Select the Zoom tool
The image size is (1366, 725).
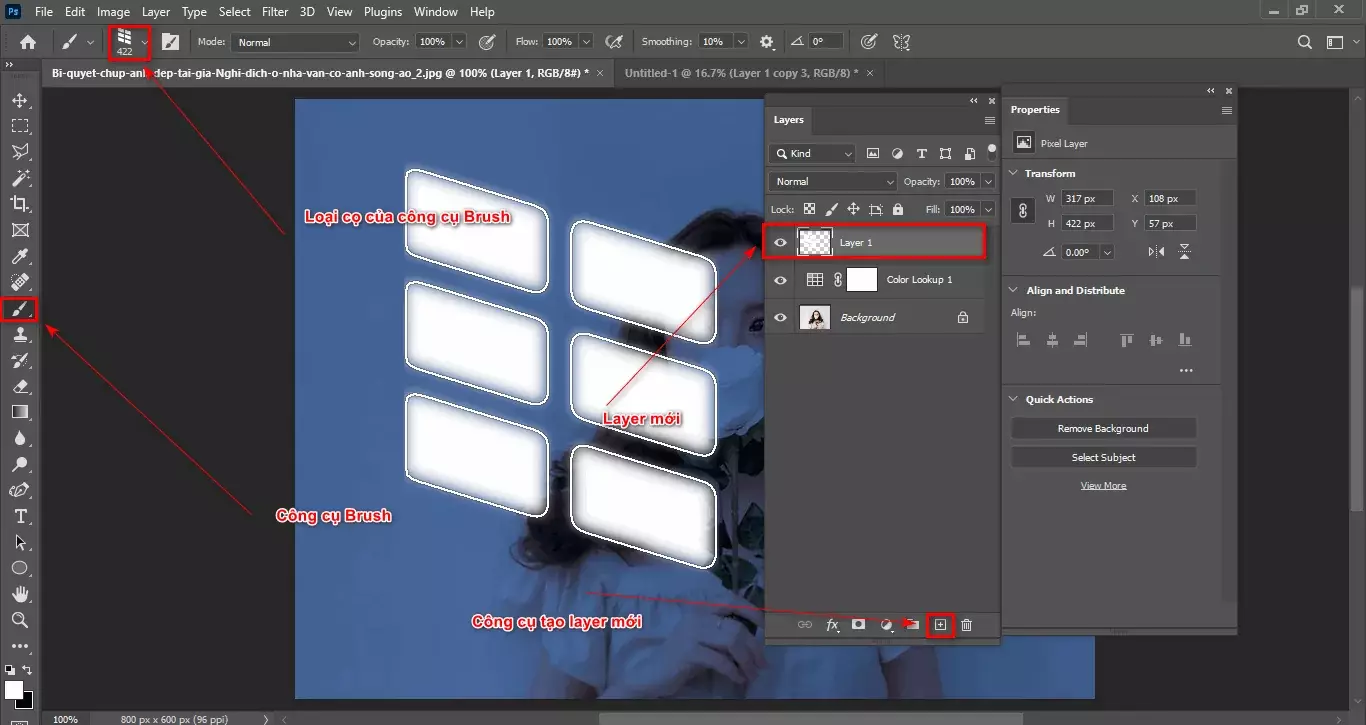click(x=20, y=620)
